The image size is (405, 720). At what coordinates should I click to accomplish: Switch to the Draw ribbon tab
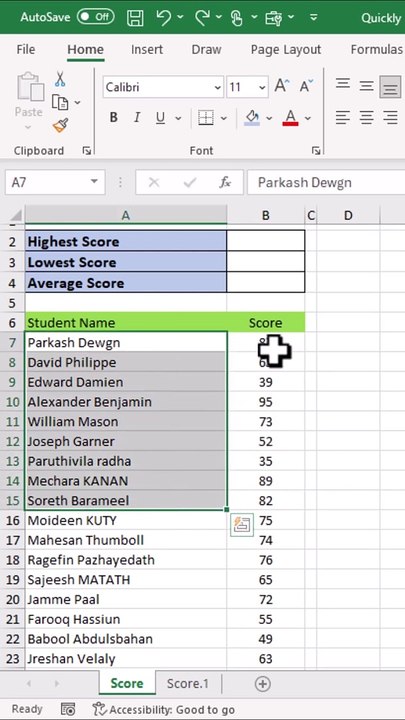click(206, 50)
